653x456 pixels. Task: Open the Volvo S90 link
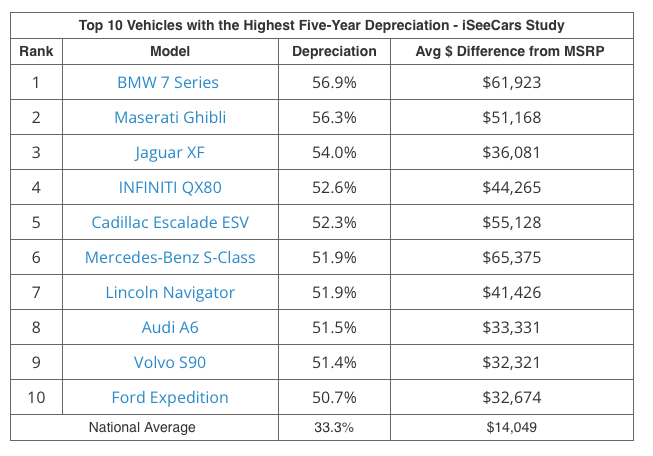point(170,362)
